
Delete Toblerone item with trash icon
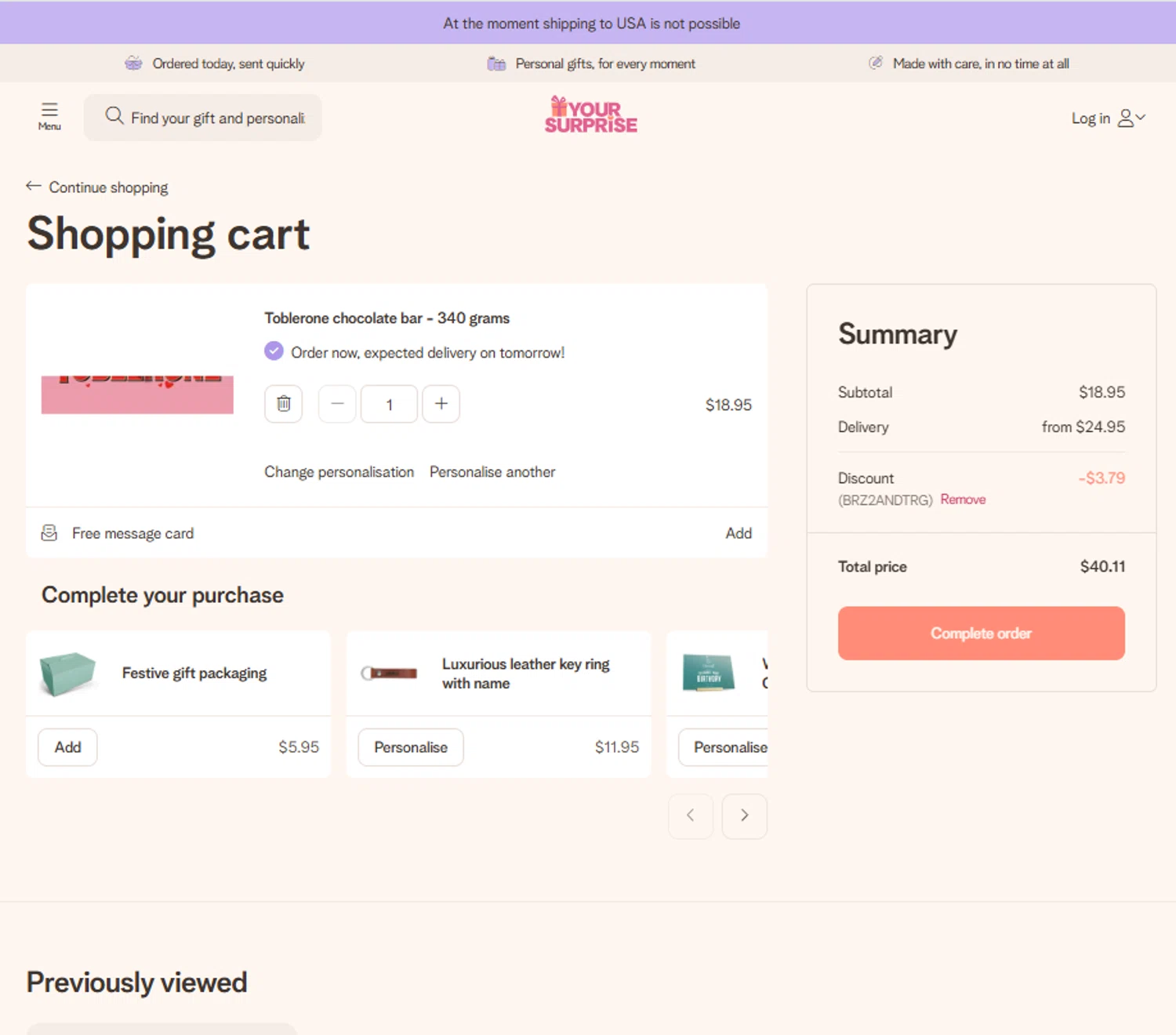pos(284,404)
